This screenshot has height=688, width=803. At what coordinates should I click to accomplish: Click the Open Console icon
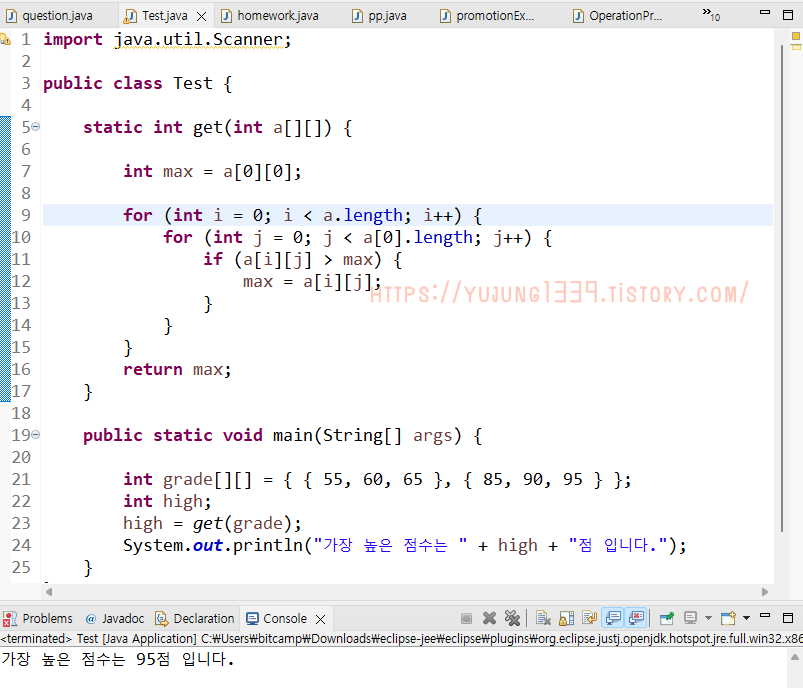pos(728,619)
